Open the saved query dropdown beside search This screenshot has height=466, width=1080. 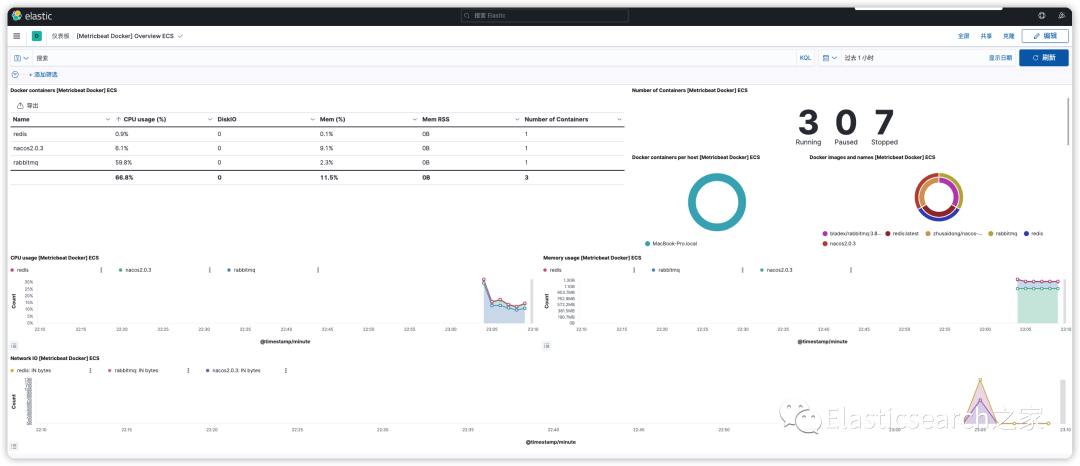coord(21,58)
